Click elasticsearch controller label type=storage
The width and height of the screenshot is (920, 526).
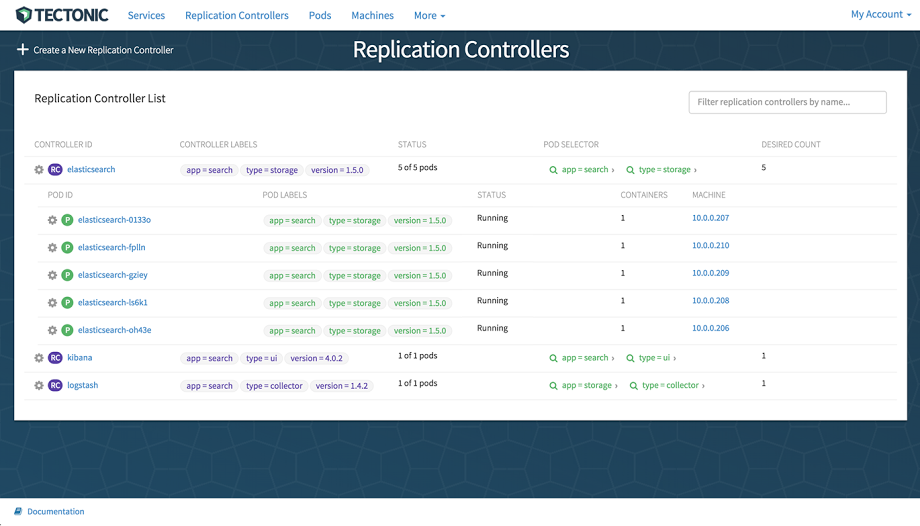click(x=272, y=170)
